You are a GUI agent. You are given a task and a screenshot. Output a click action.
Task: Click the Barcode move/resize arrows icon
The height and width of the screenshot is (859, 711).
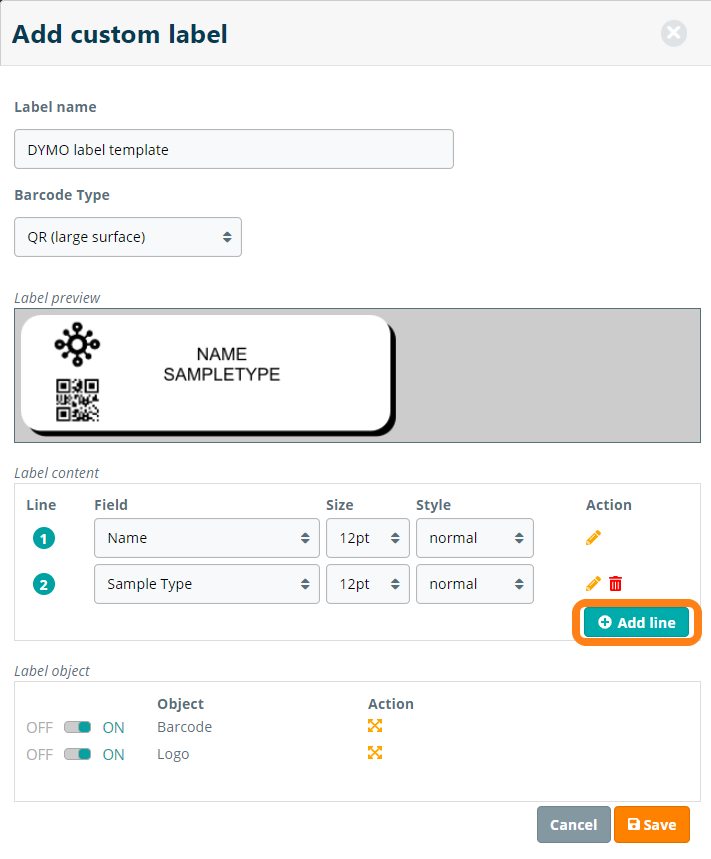[x=375, y=726]
